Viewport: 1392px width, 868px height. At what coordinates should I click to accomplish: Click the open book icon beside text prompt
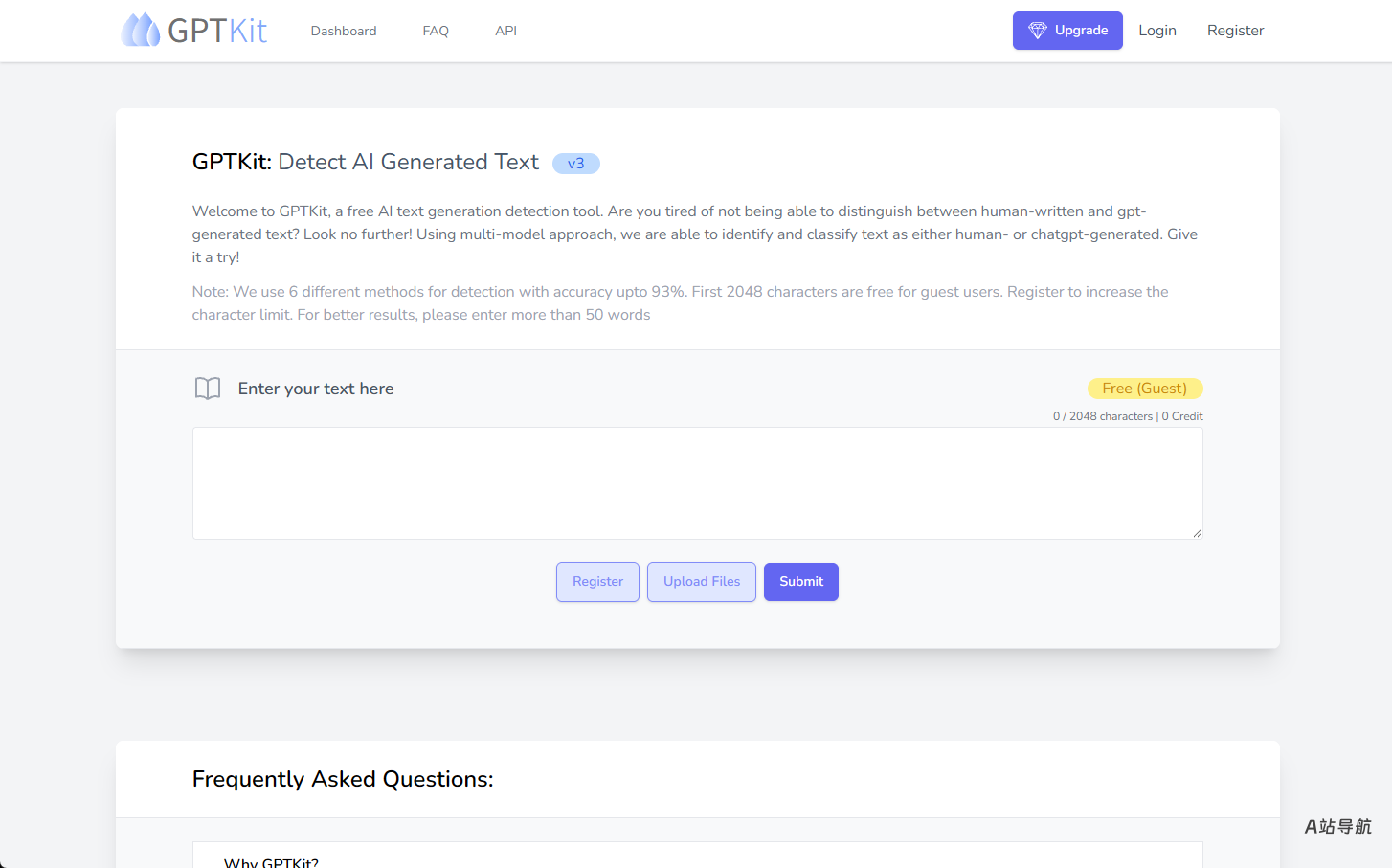click(208, 388)
